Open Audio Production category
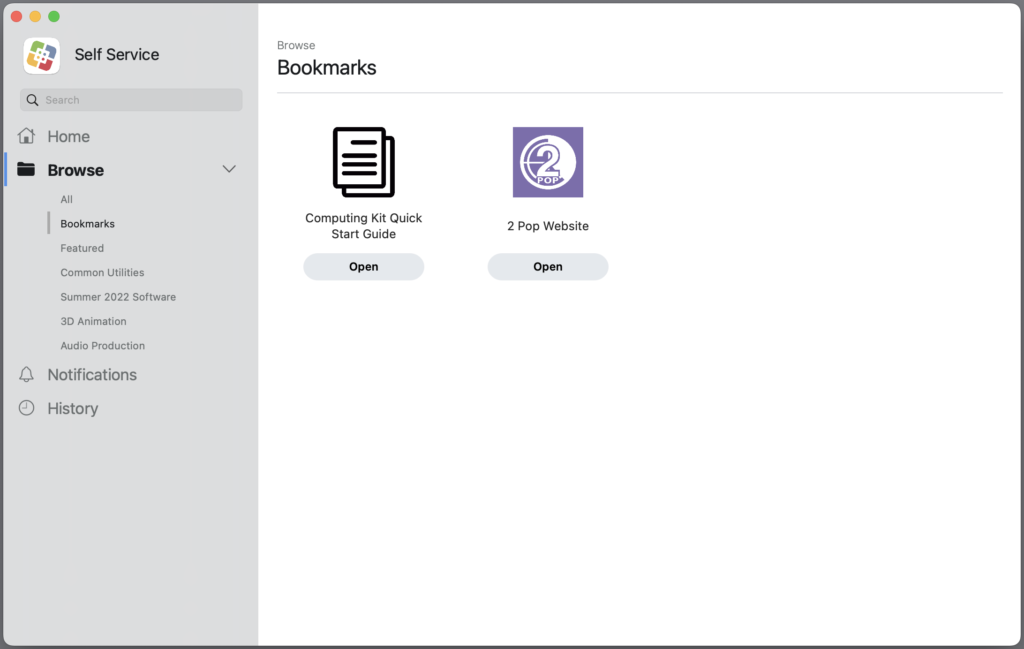1024x649 pixels. tap(103, 345)
